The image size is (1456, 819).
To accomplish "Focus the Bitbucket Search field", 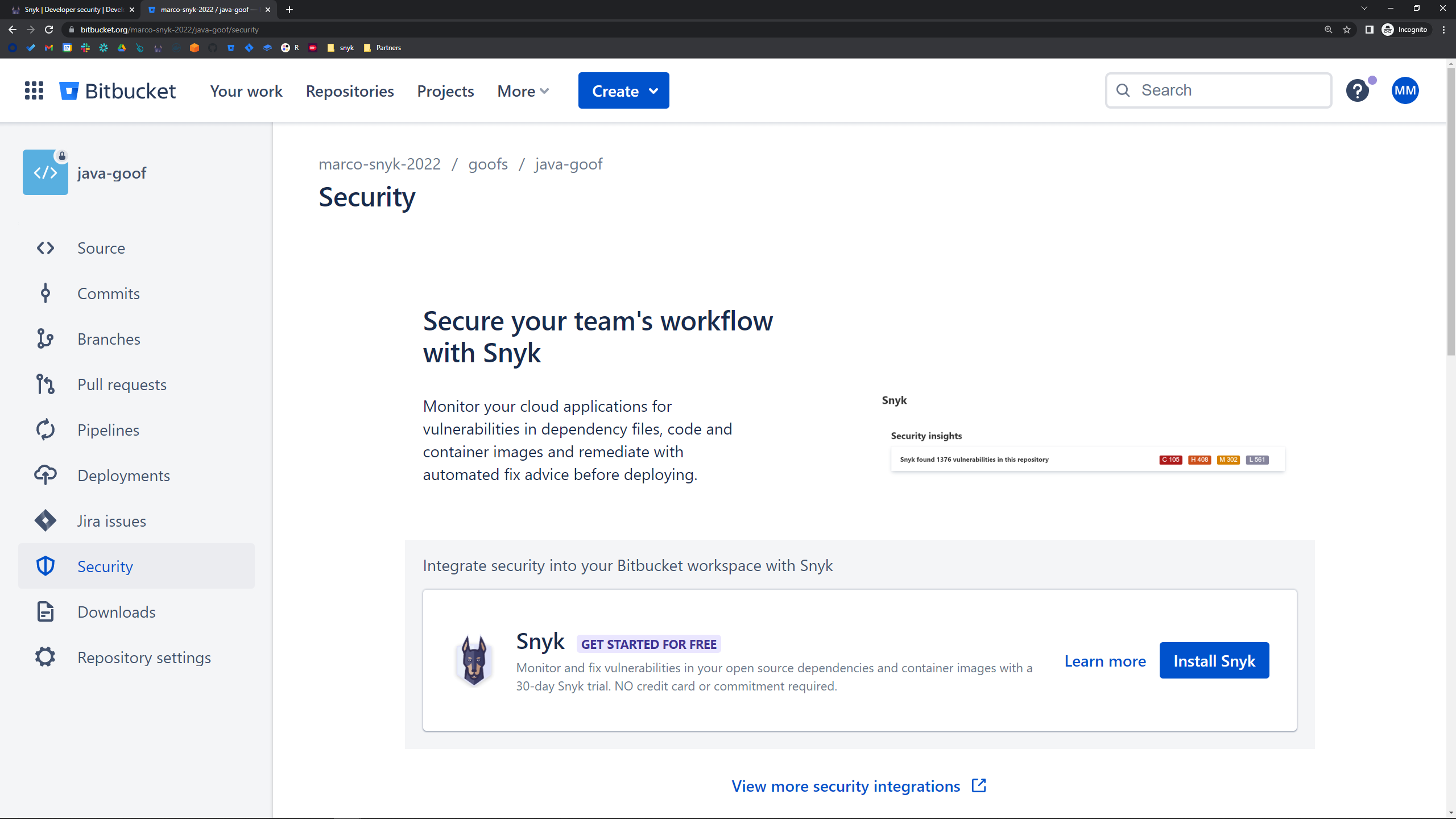I will click(1218, 90).
